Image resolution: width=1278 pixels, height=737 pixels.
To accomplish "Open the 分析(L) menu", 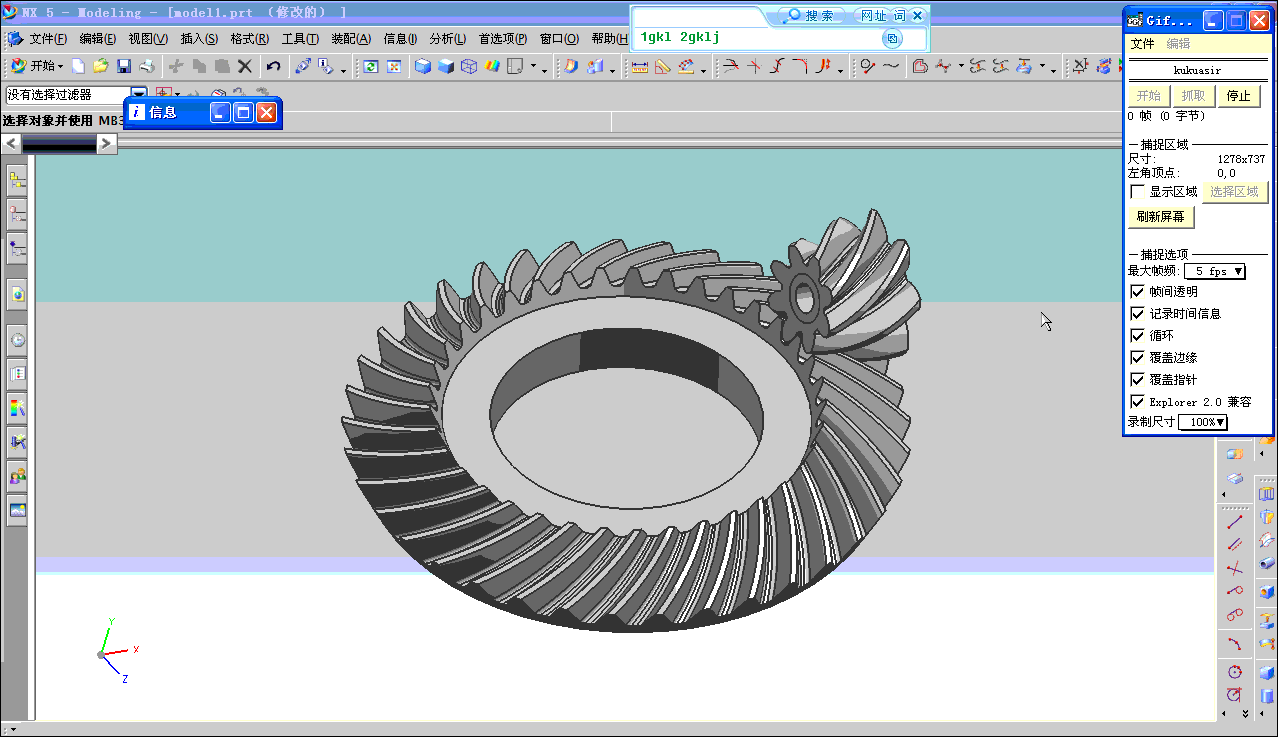I will [x=448, y=39].
